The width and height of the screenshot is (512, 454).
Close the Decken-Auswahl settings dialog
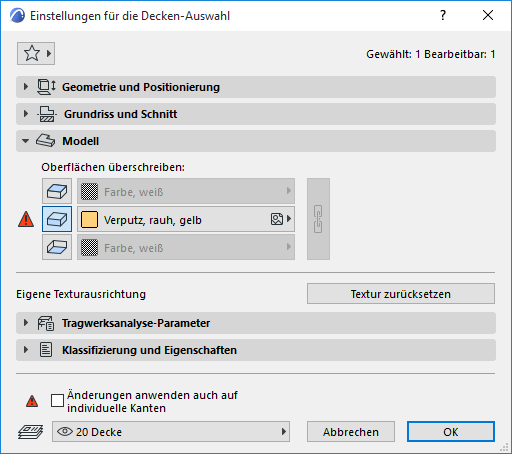pos(488,15)
